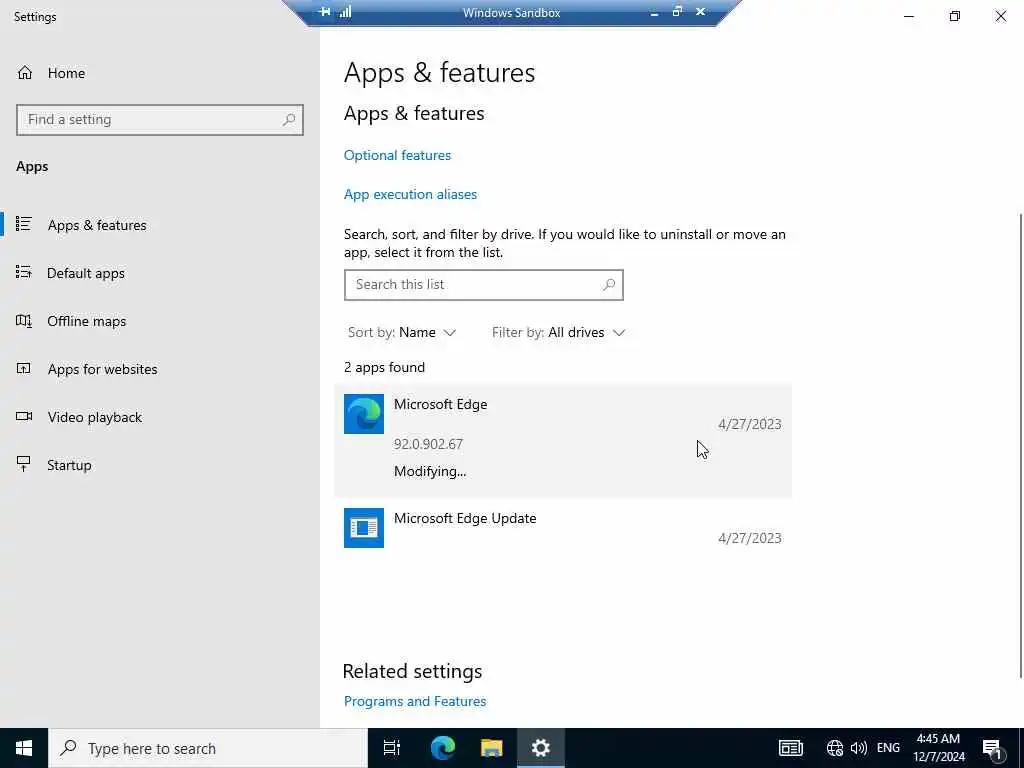Open Programs and Features link
Screen dimensions: 1024x768
tap(415, 701)
